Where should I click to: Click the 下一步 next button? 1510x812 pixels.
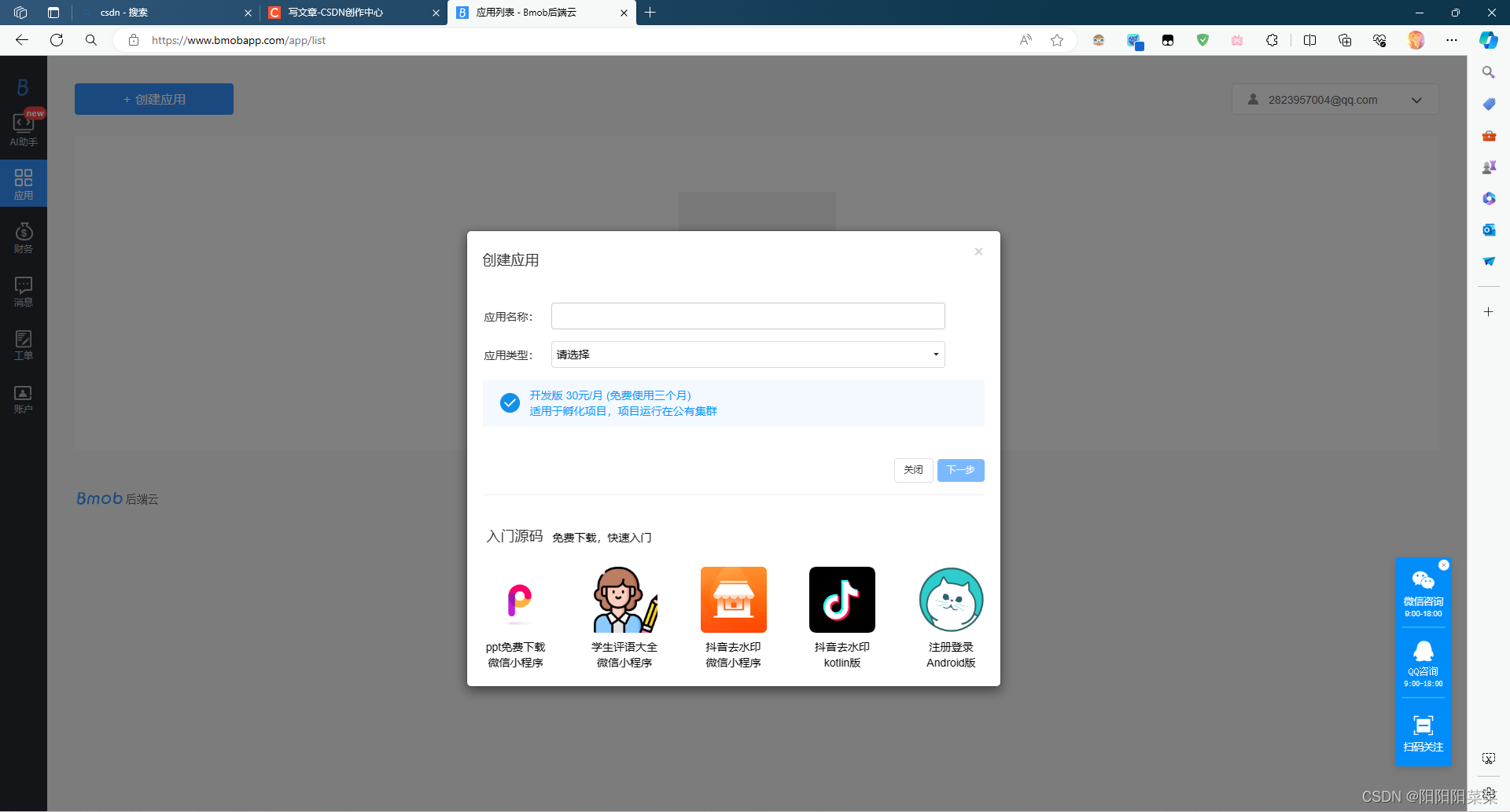960,469
